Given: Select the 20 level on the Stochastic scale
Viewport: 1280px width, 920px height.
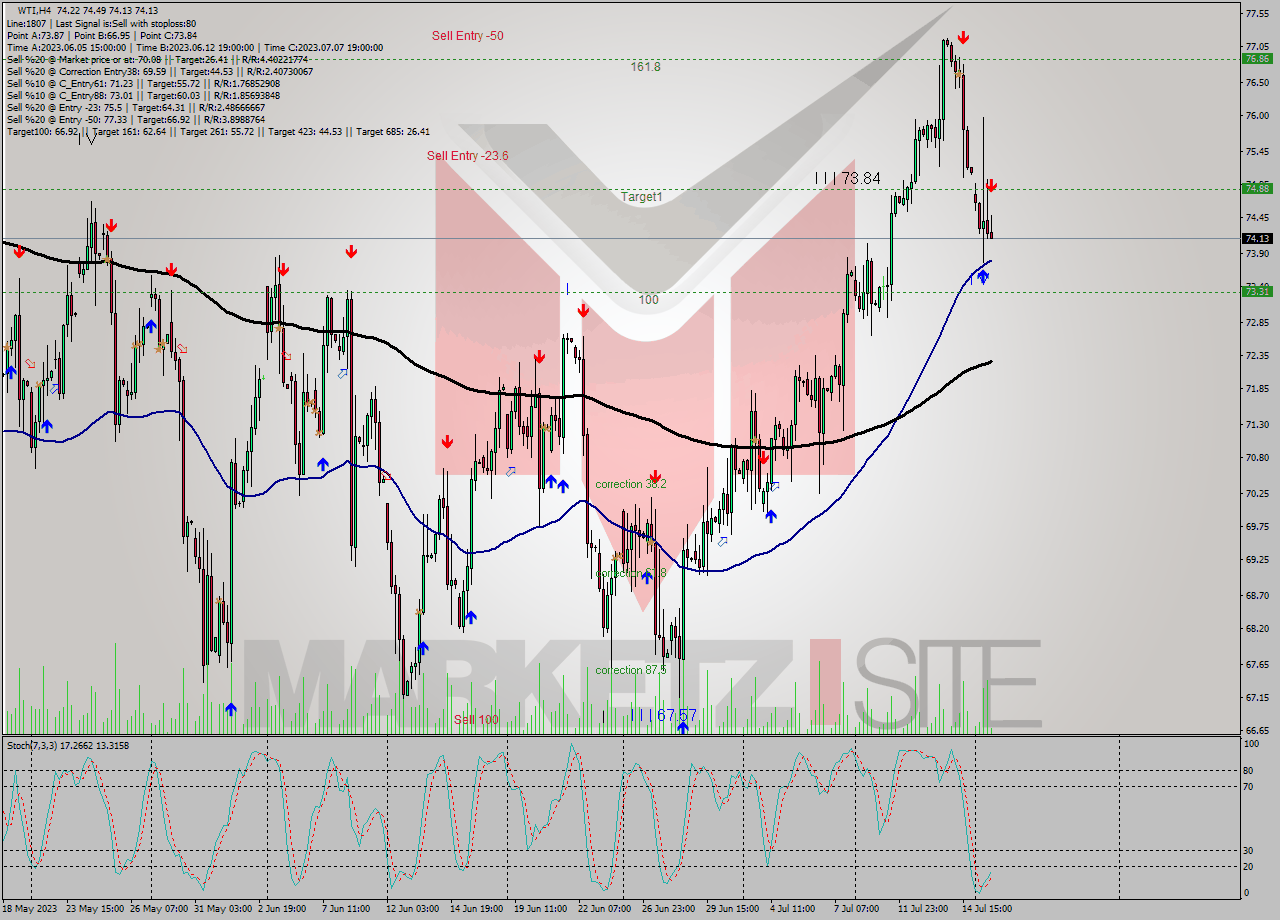Looking at the screenshot, I should [1249, 866].
